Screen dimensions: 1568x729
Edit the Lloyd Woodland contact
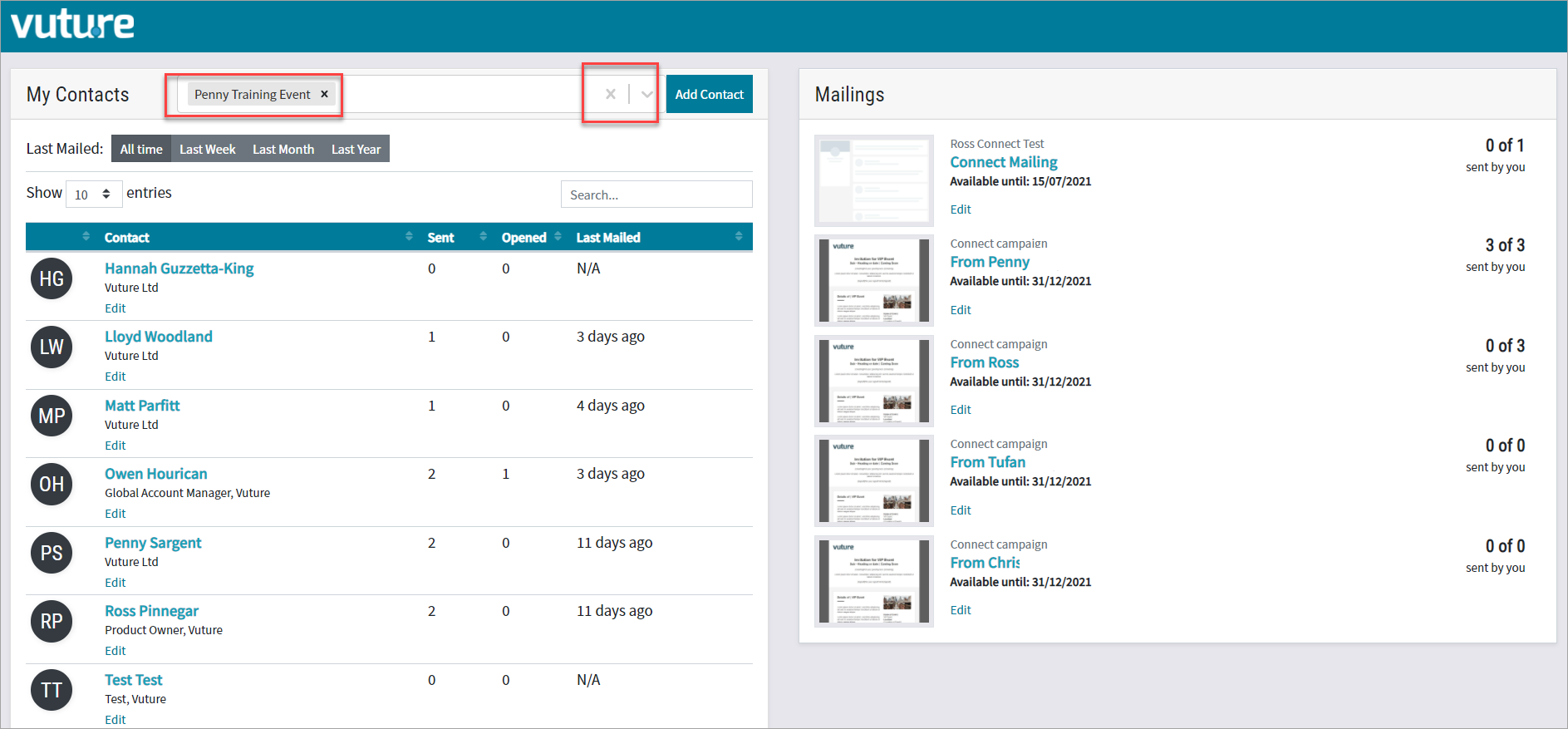[116, 377]
